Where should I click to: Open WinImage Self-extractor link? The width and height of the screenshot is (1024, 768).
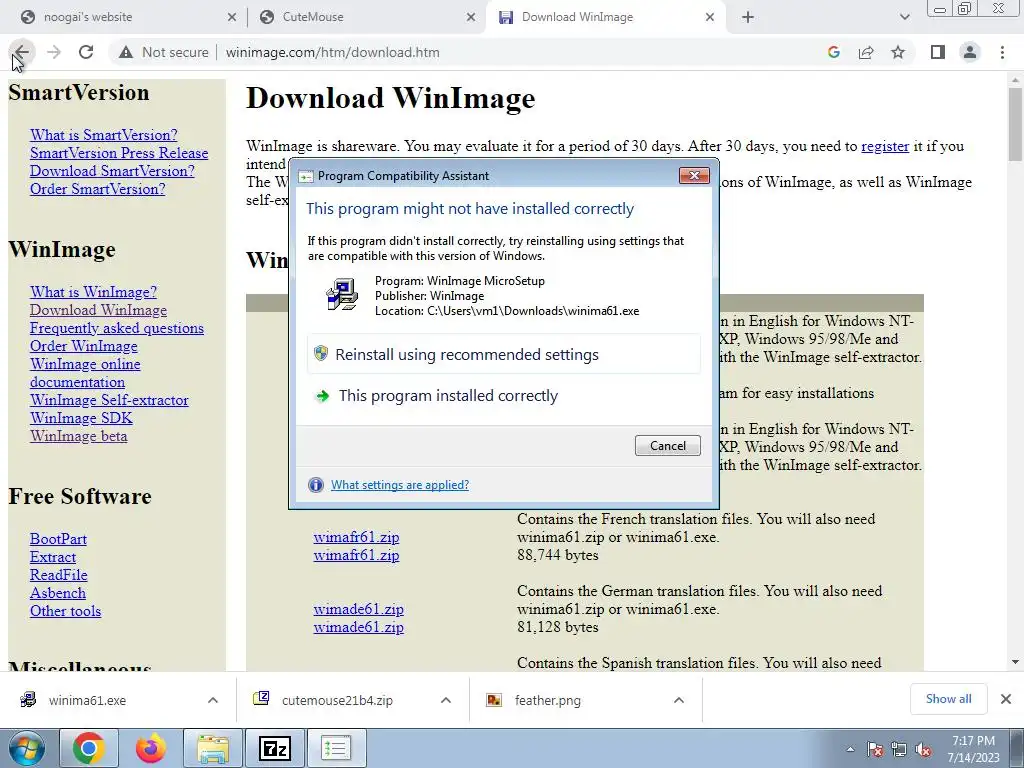click(x=109, y=400)
